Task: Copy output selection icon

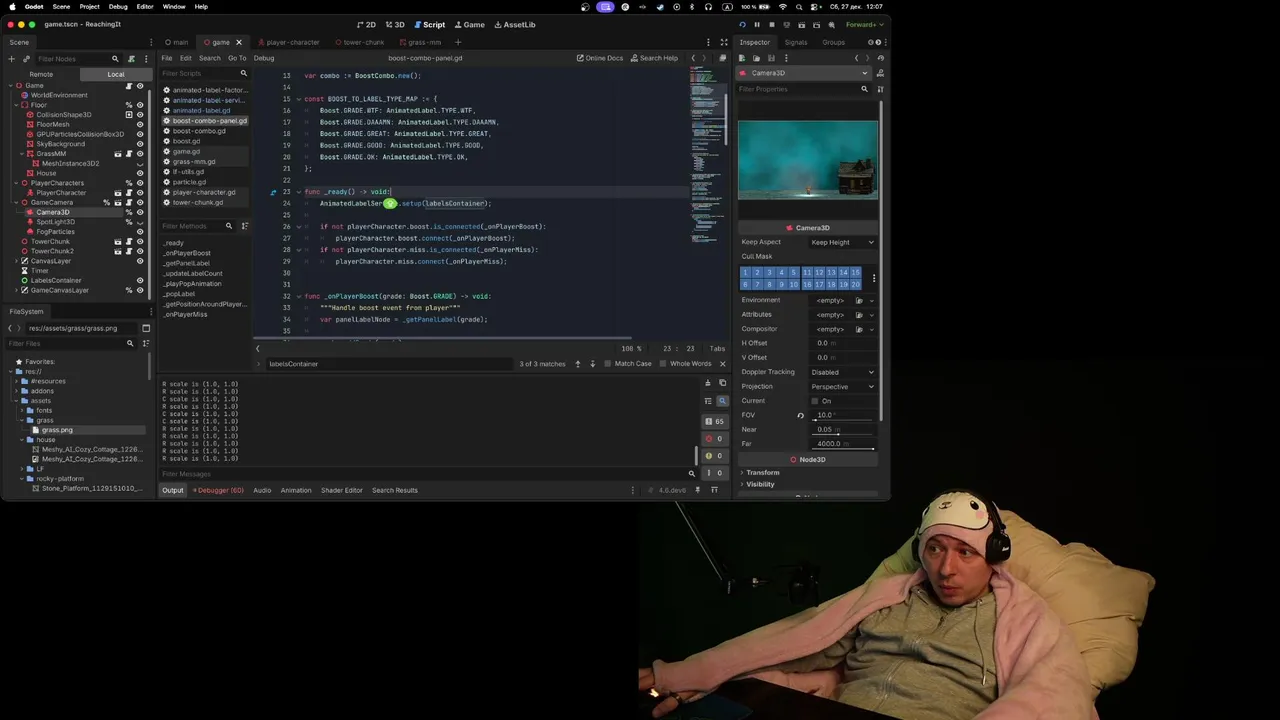Action: tap(722, 384)
